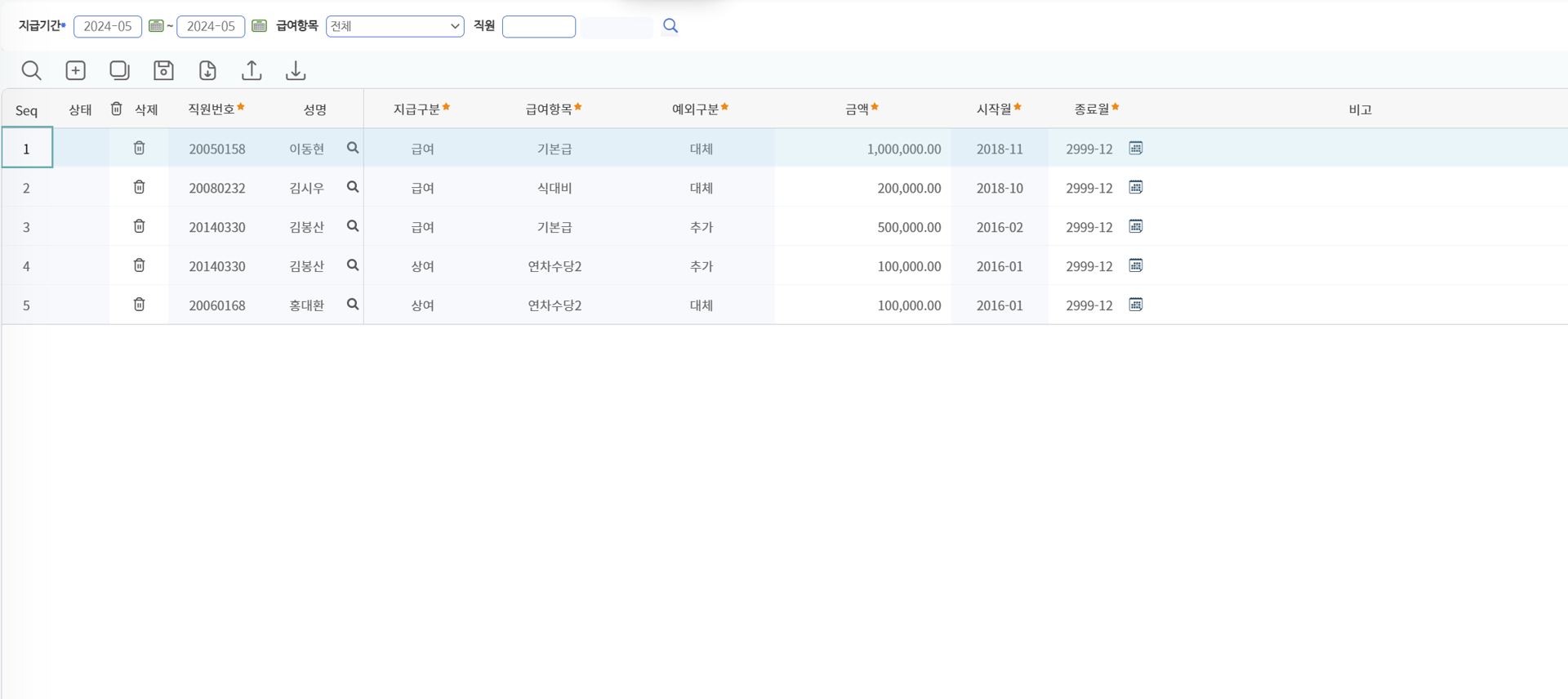Click the trash icon in the 삭제 header
Viewport: 1568px width, 699px height.
(x=117, y=109)
